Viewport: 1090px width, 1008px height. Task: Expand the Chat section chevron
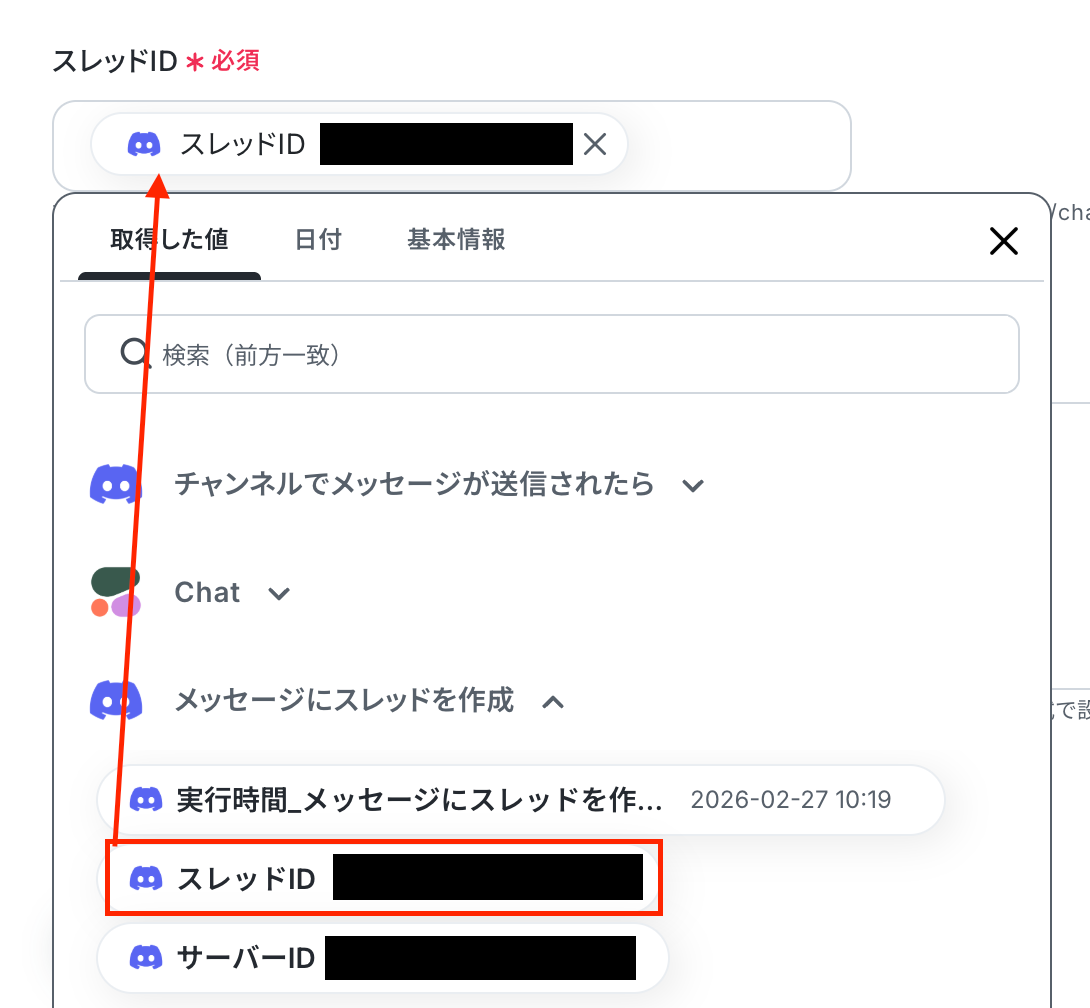[x=279, y=594]
